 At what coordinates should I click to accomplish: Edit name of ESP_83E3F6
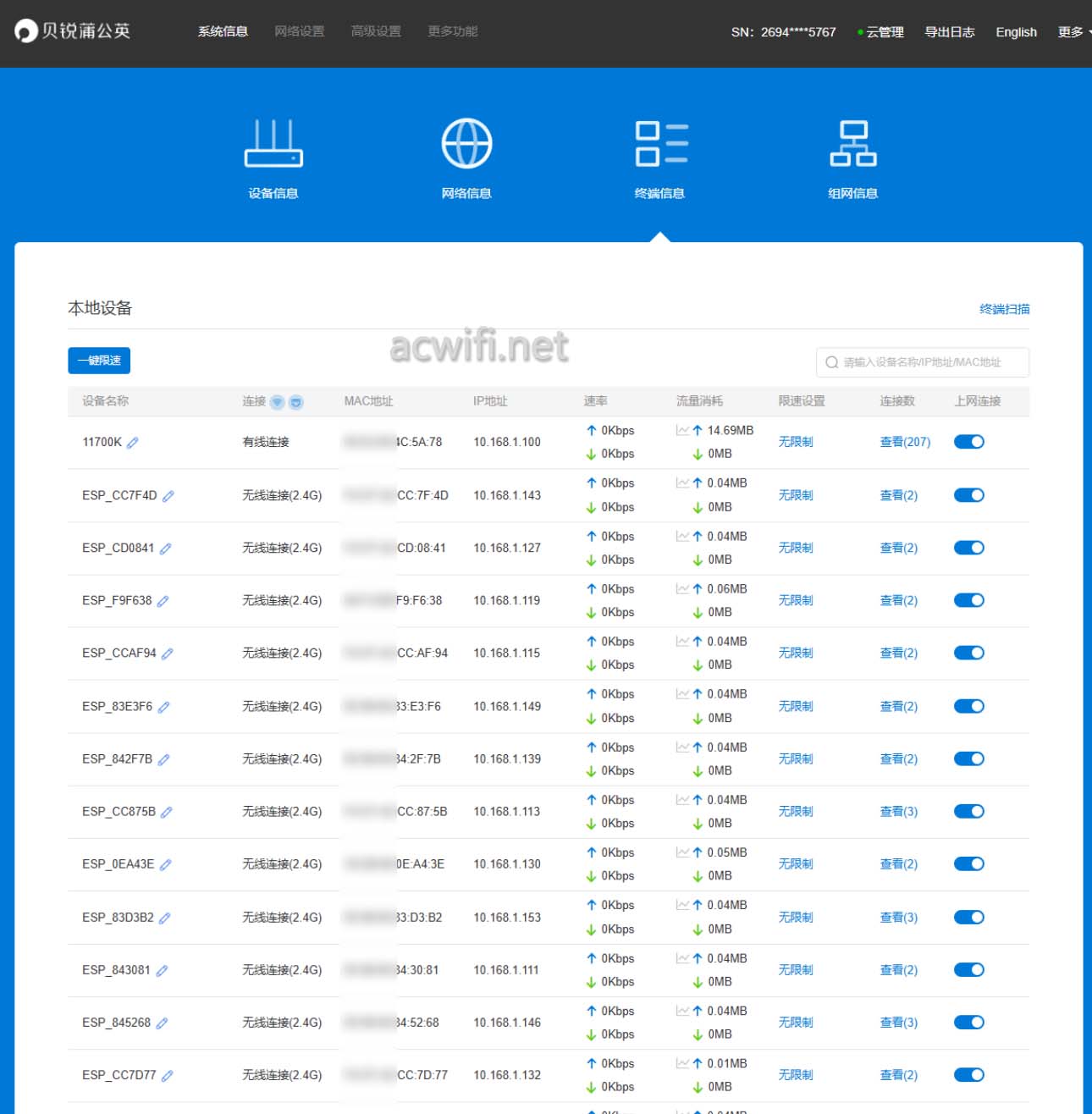click(x=164, y=707)
